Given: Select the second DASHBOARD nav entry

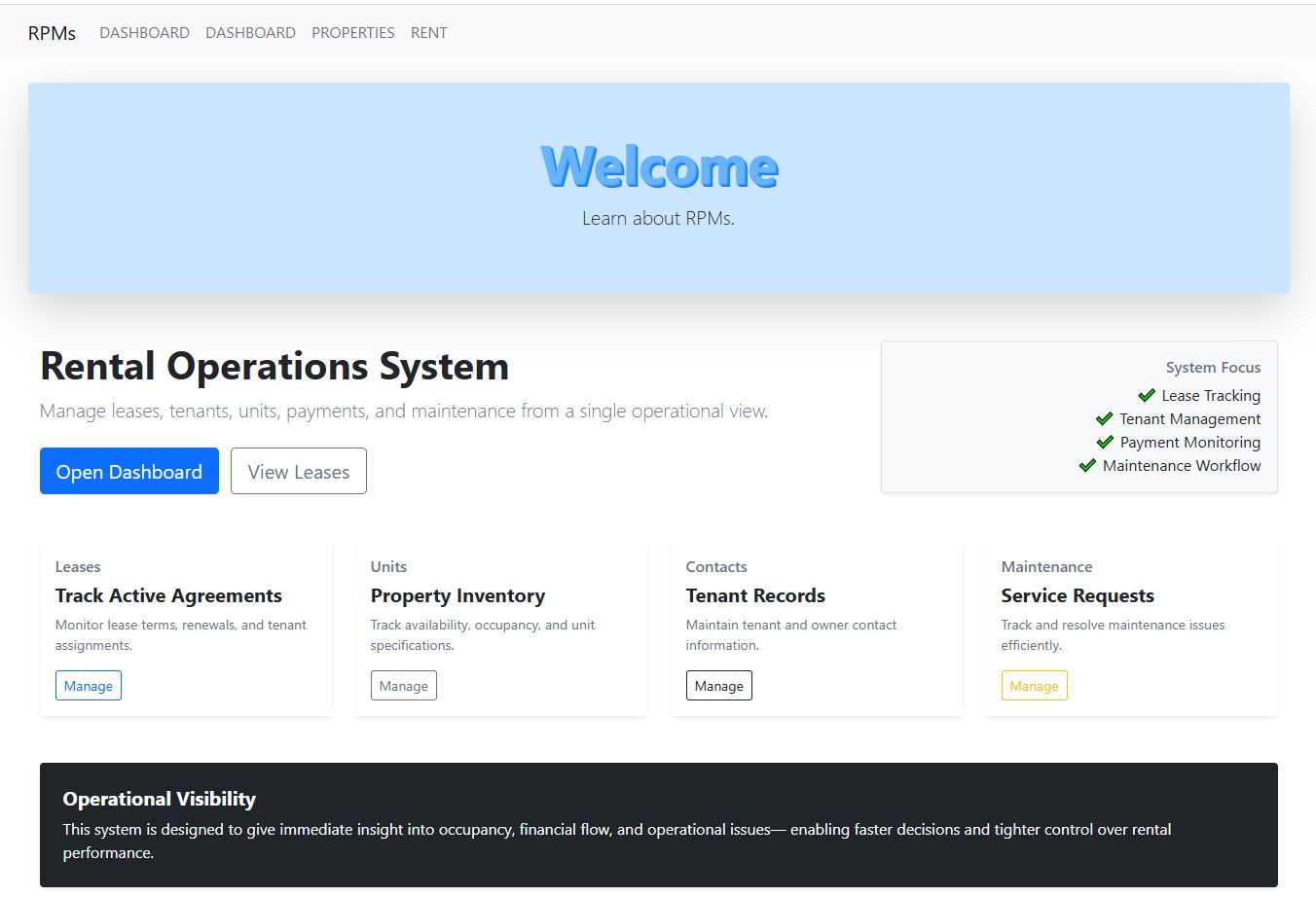Looking at the screenshot, I should click(x=250, y=32).
